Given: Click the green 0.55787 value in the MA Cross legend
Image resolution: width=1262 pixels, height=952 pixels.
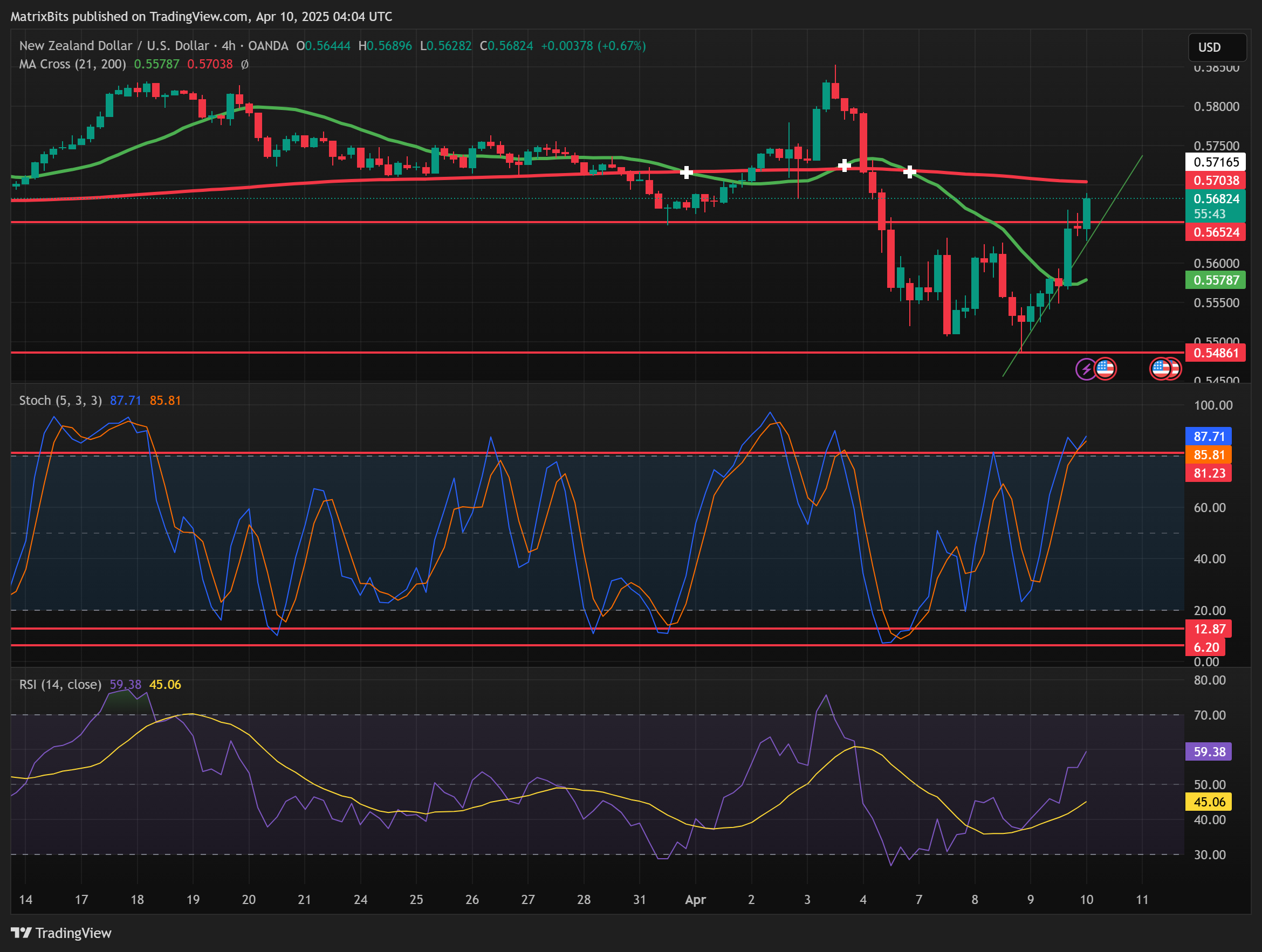Looking at the screenshot, I should 156,65.
